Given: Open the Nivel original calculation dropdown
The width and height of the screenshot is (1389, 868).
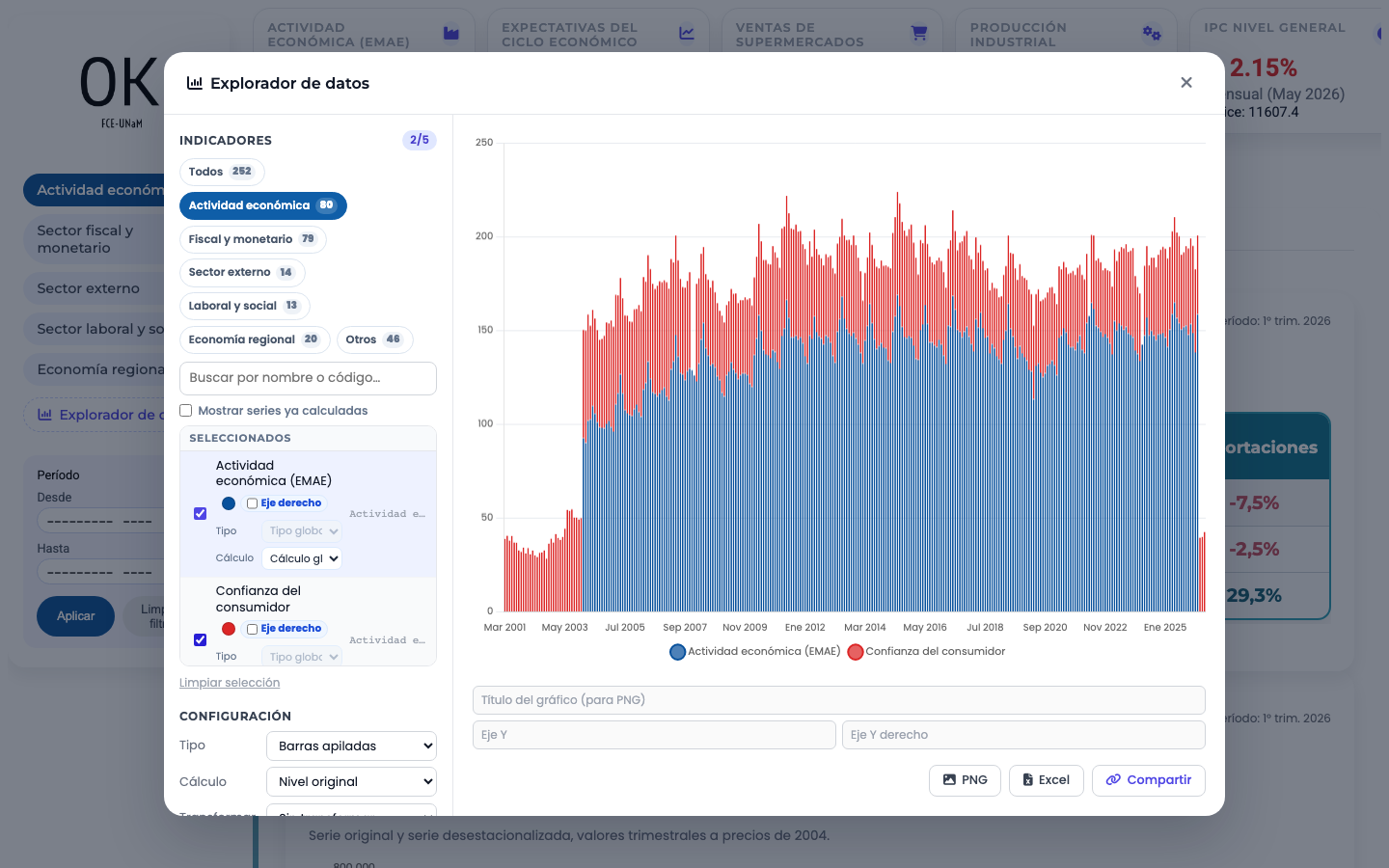Looking at the screenshot, I should pyautogui.click(x=351, y=782).
